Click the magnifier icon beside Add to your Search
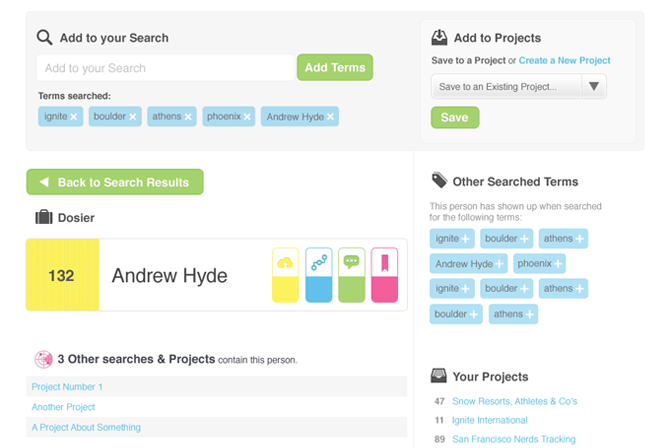The image size is (670, 448). 44,37
